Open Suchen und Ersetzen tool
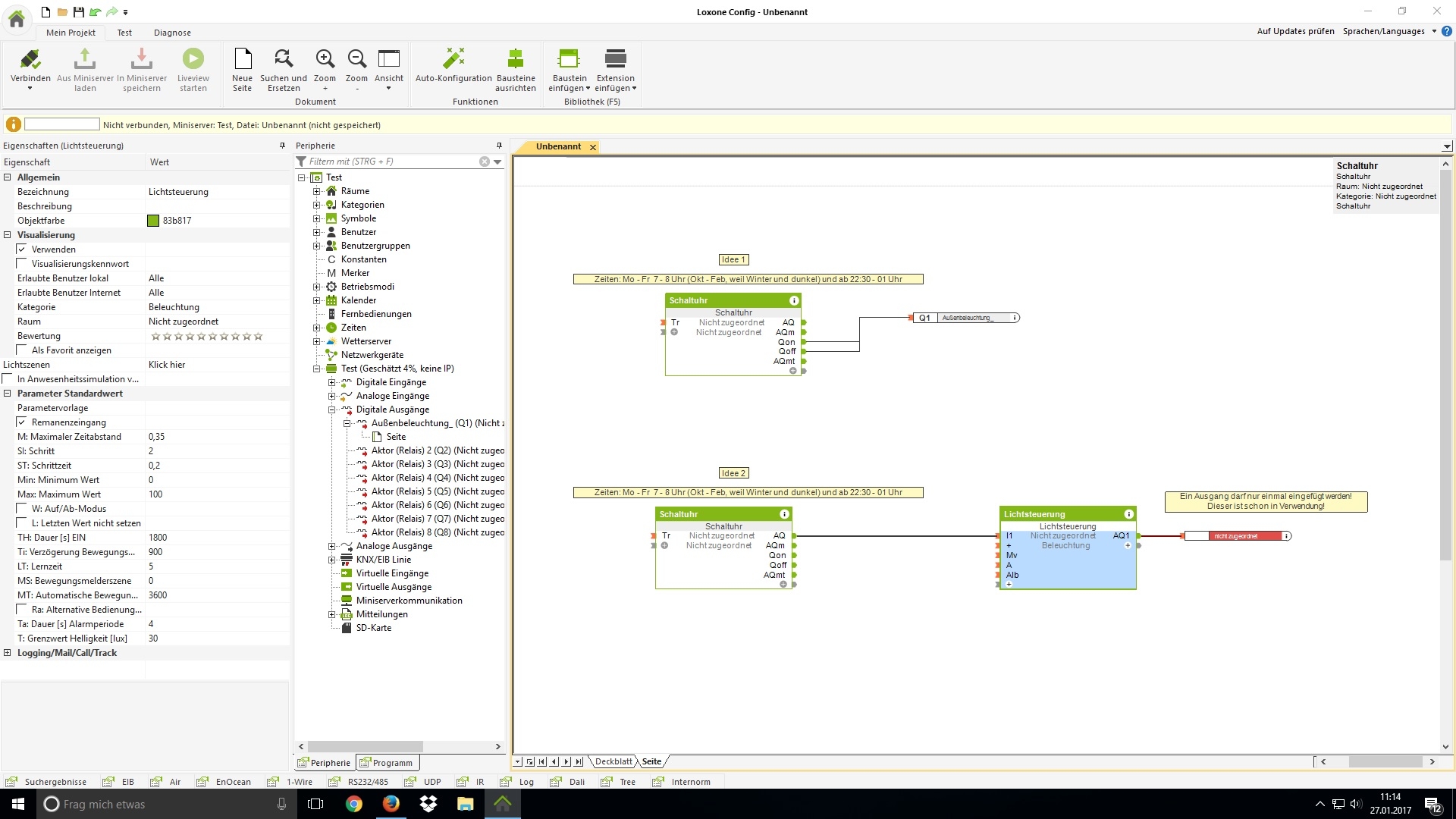The image size is (1456, 819). tap(284, 59)
